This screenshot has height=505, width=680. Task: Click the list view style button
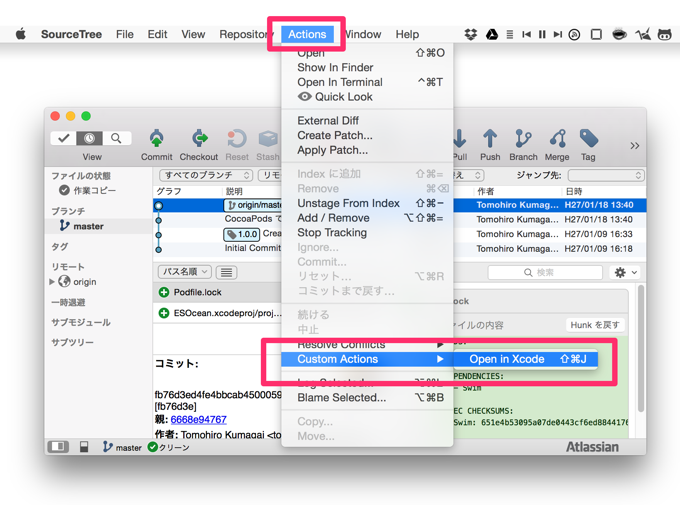tap(226, 272)
